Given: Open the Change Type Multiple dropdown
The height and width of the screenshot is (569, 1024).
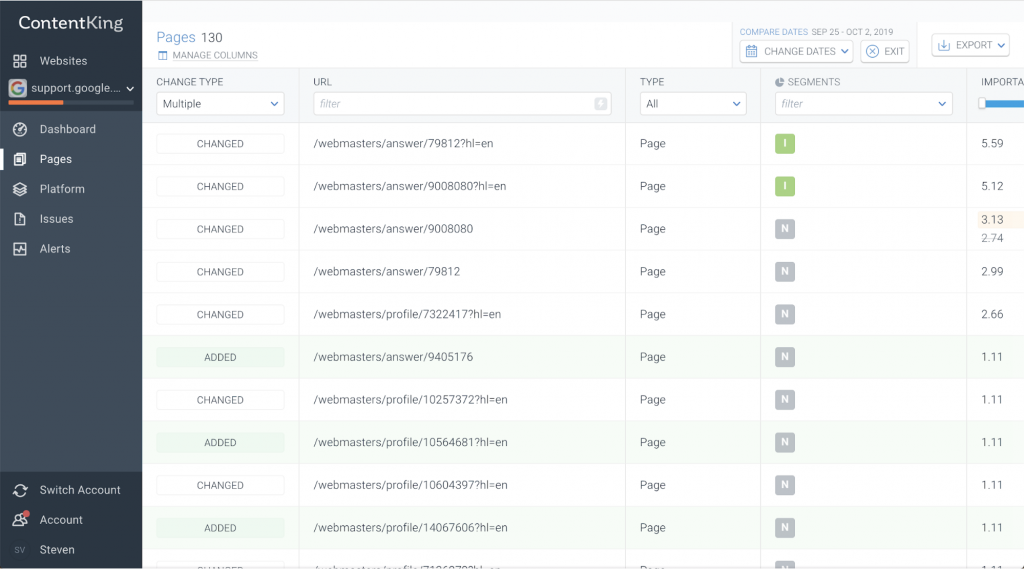Looking at the screenshot, I should click(220, 104).
